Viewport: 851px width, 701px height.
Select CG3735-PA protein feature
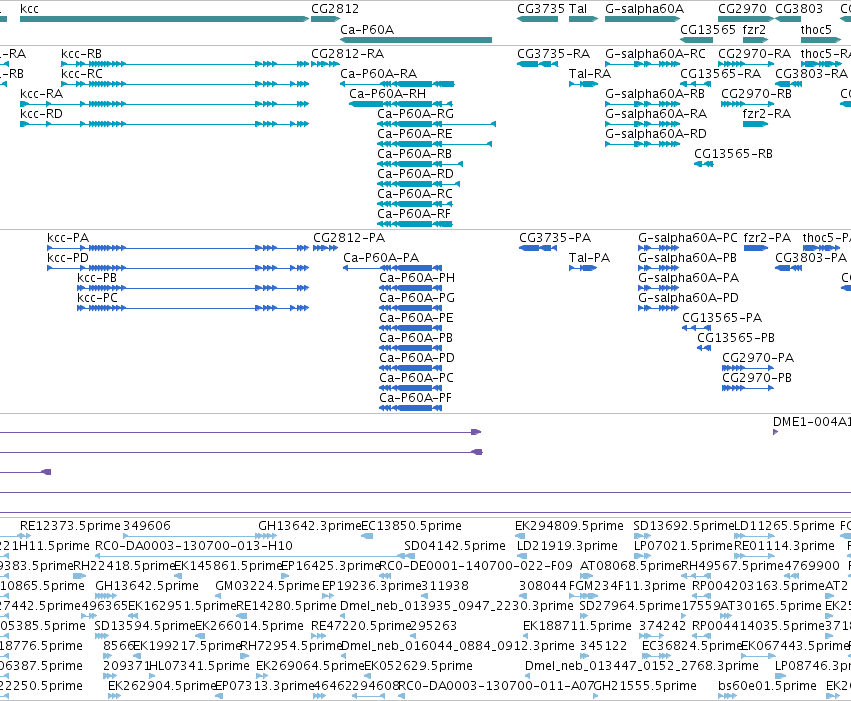coord(538,248)
